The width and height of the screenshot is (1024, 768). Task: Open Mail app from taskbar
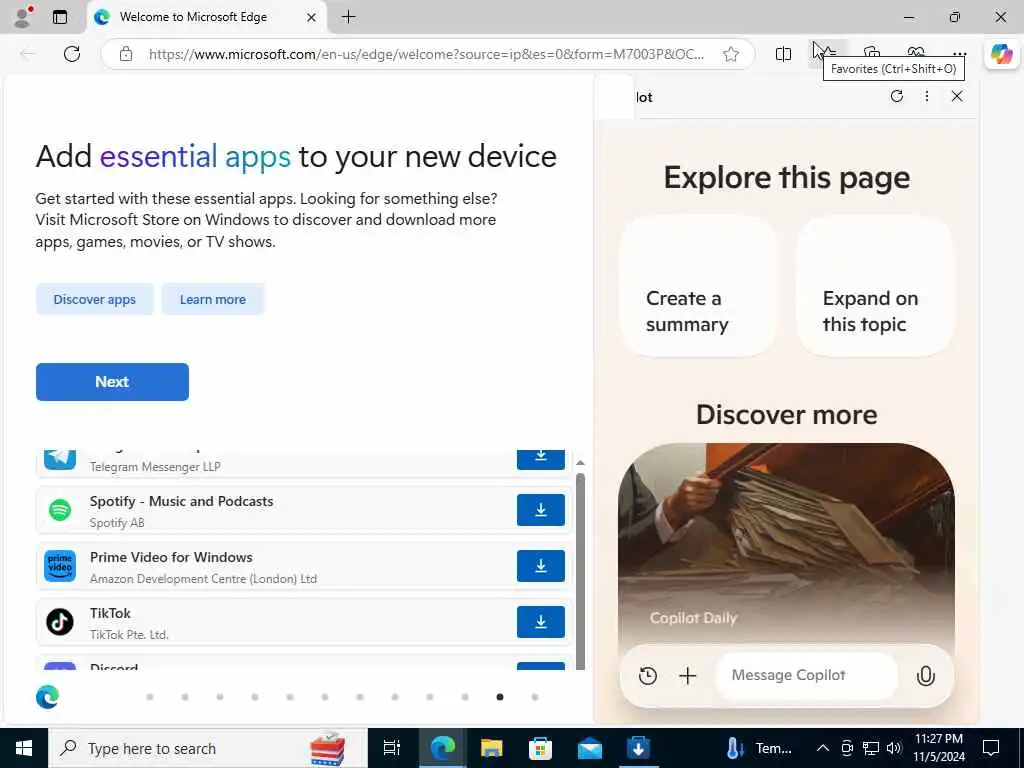(x=590, y=748)
